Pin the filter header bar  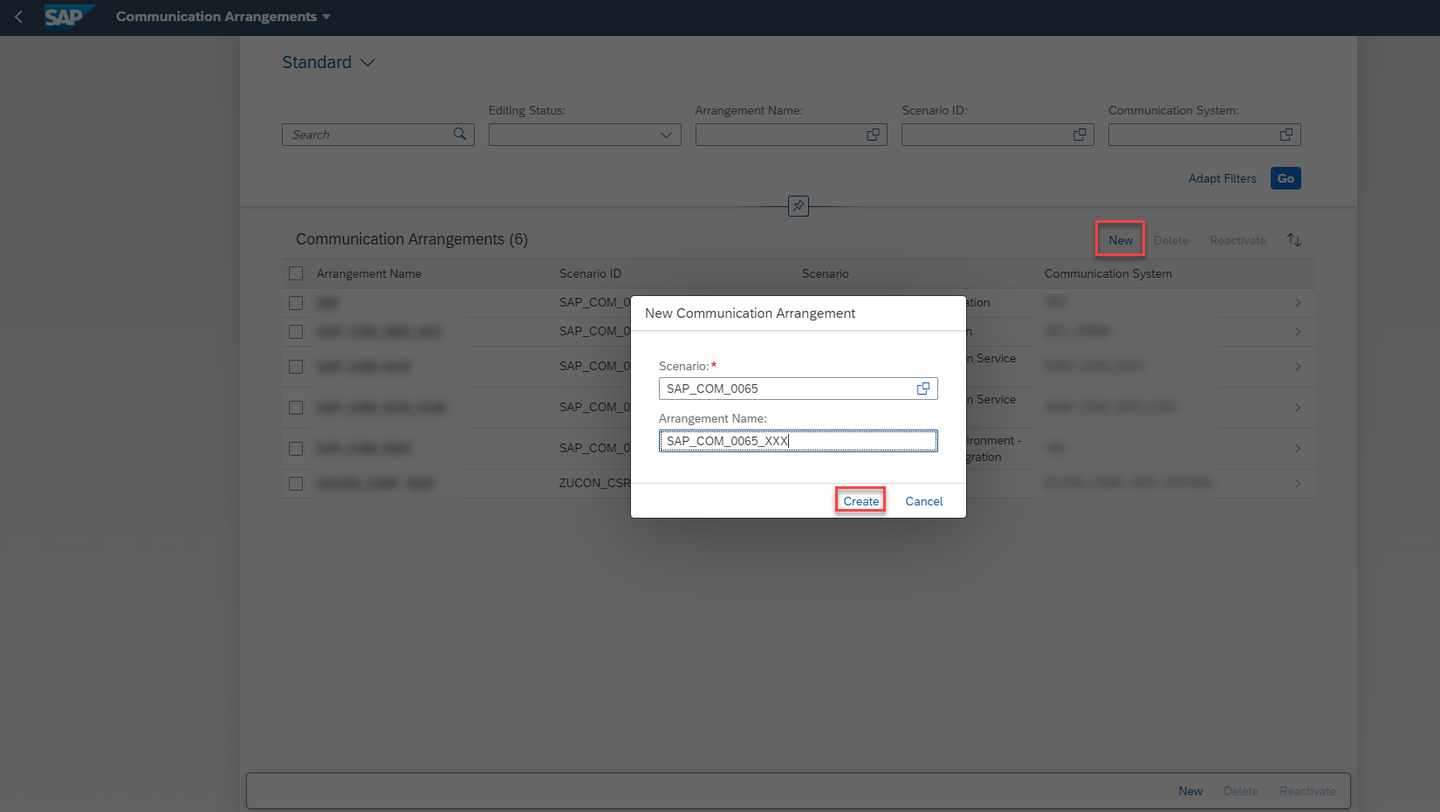798,206
